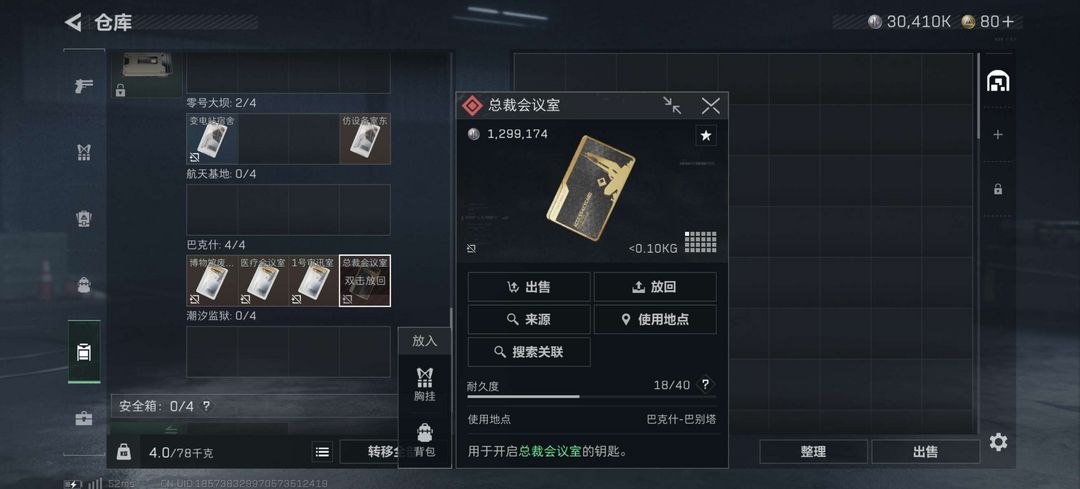This screenshot has height=489, width=1080.
Task: Collapse the item detail popup with shrink arrows
Action: 672,105
